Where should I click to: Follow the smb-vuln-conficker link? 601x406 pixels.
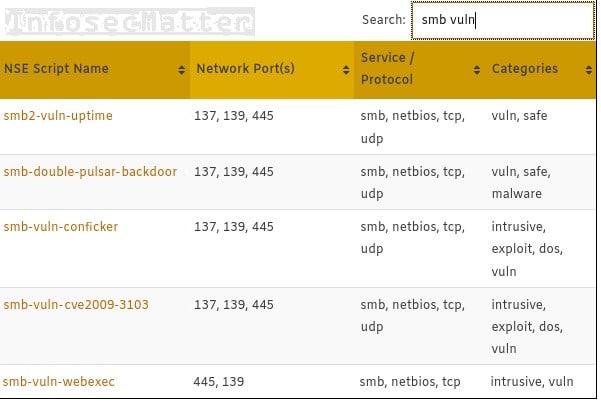(60, 227)
